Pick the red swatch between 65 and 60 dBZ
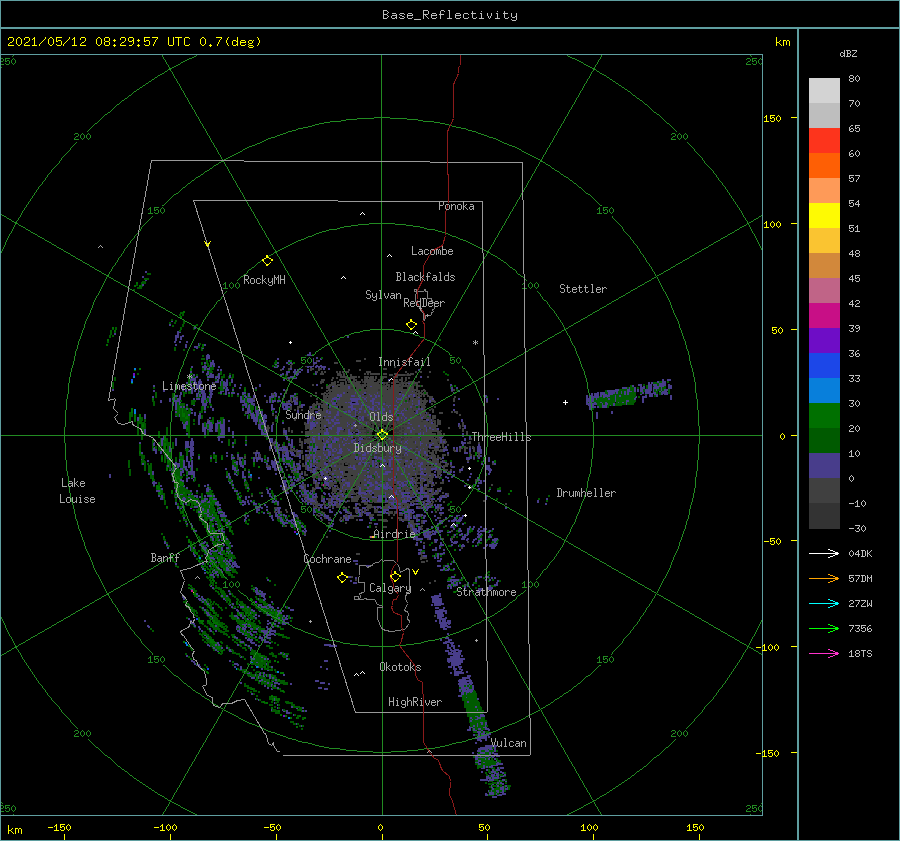This screenshot has width=900, height=841. 824,141
